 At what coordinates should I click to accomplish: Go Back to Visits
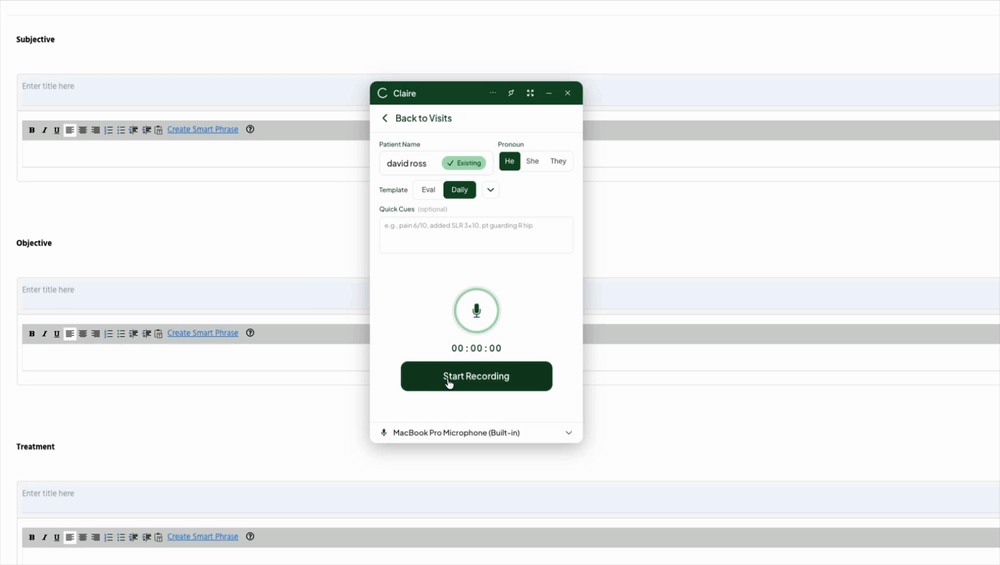[x=416, y=119]
